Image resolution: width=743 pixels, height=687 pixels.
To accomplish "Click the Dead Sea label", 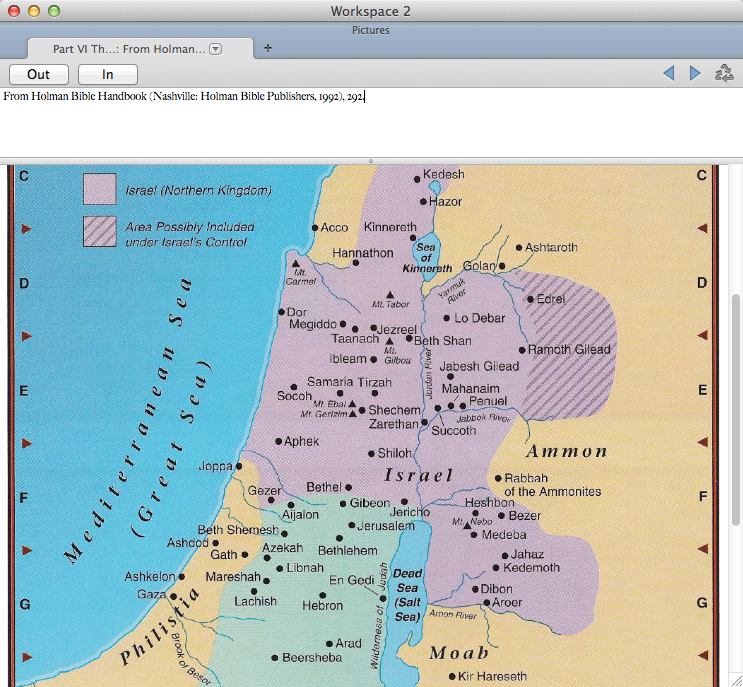I will coord(408,595).
